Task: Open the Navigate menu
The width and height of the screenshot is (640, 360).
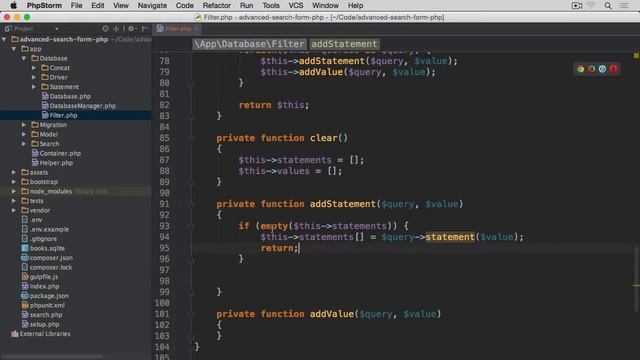Action: (152, 6)
